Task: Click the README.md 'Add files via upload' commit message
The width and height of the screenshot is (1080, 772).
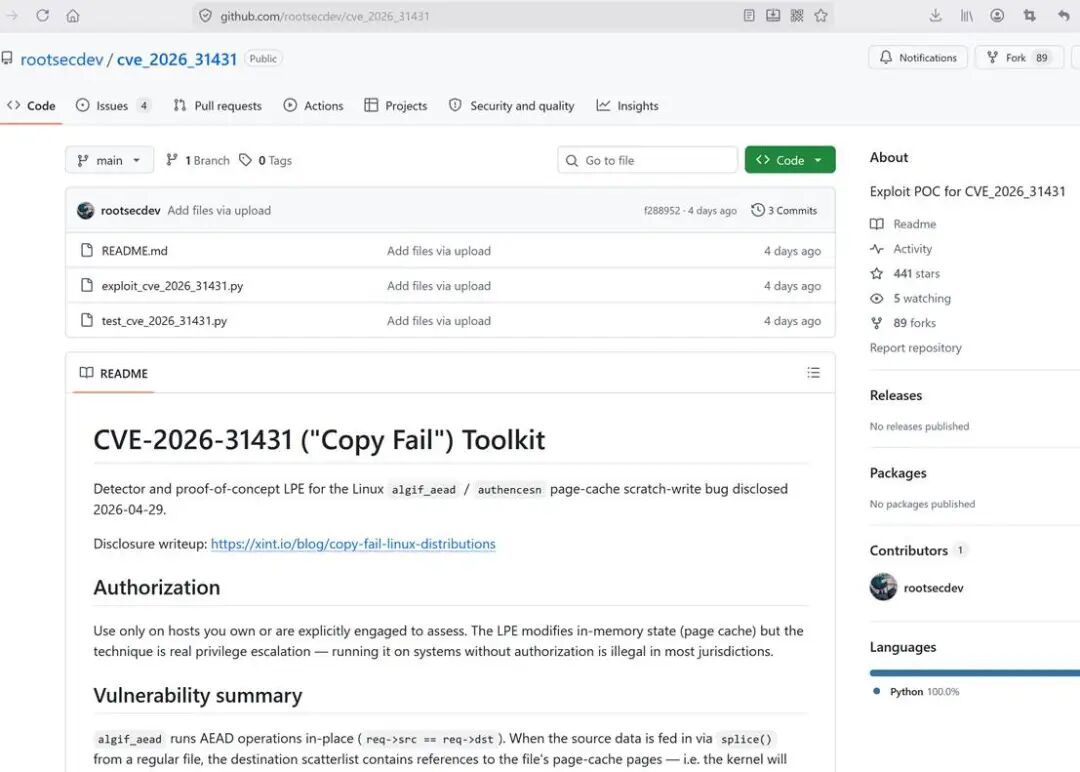Action: click(x=439, y=251)
